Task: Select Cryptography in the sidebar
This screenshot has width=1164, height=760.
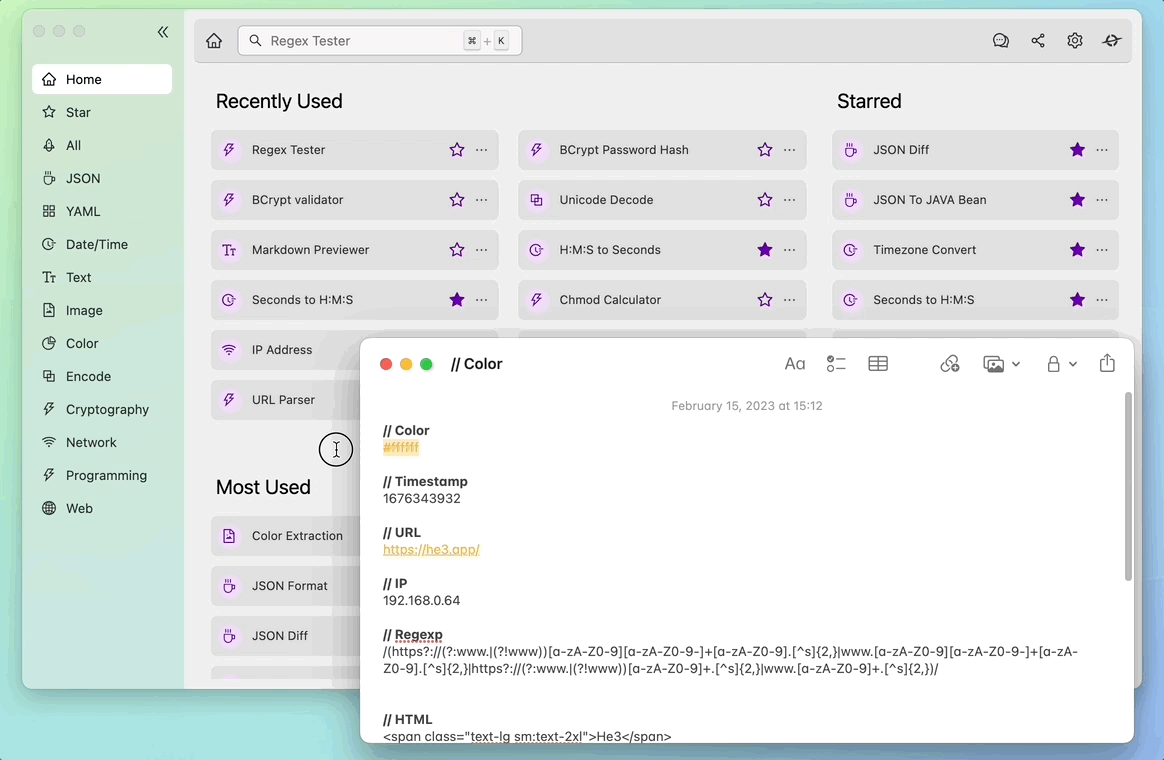Action: pyautogui.click(x=107, y=409)
